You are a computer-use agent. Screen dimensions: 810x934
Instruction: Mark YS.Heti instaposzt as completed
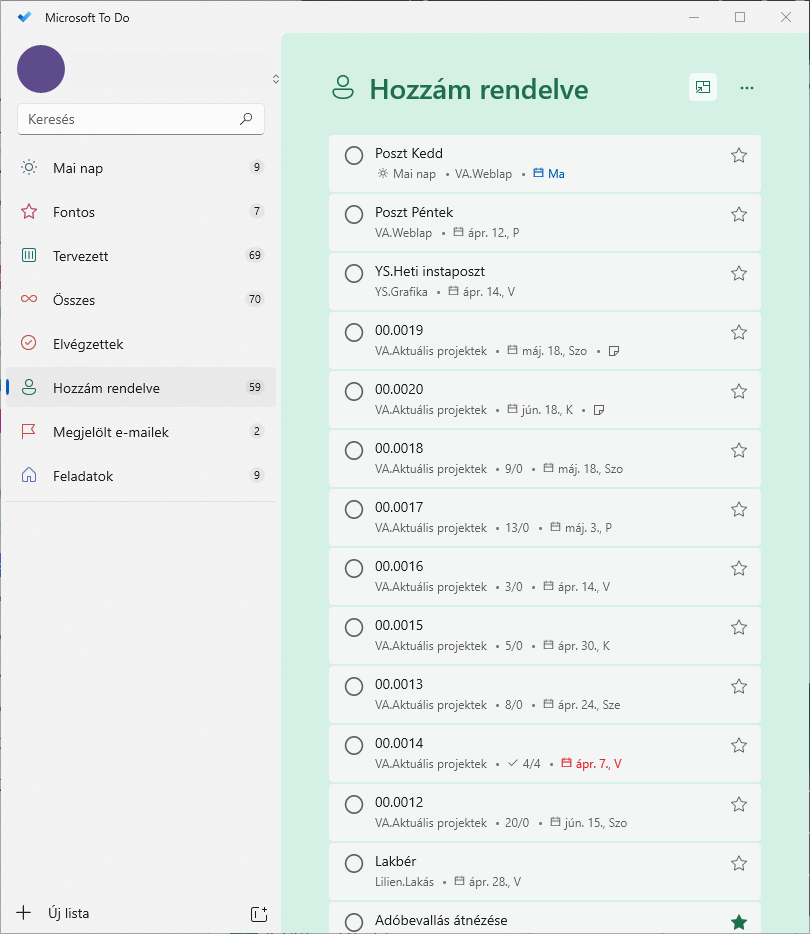coord(354,273)
